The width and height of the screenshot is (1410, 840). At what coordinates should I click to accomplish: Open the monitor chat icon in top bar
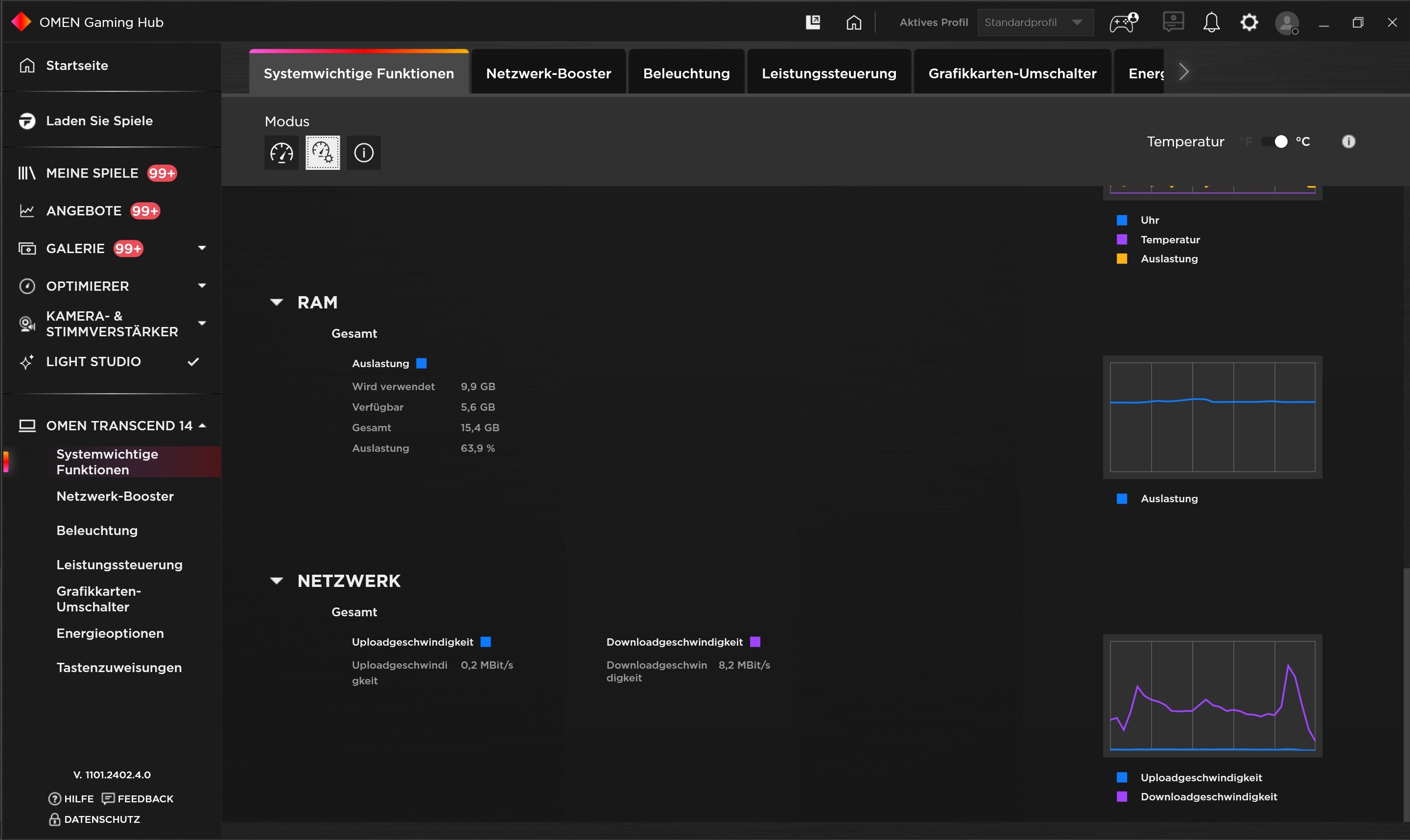pos(1174,22)
